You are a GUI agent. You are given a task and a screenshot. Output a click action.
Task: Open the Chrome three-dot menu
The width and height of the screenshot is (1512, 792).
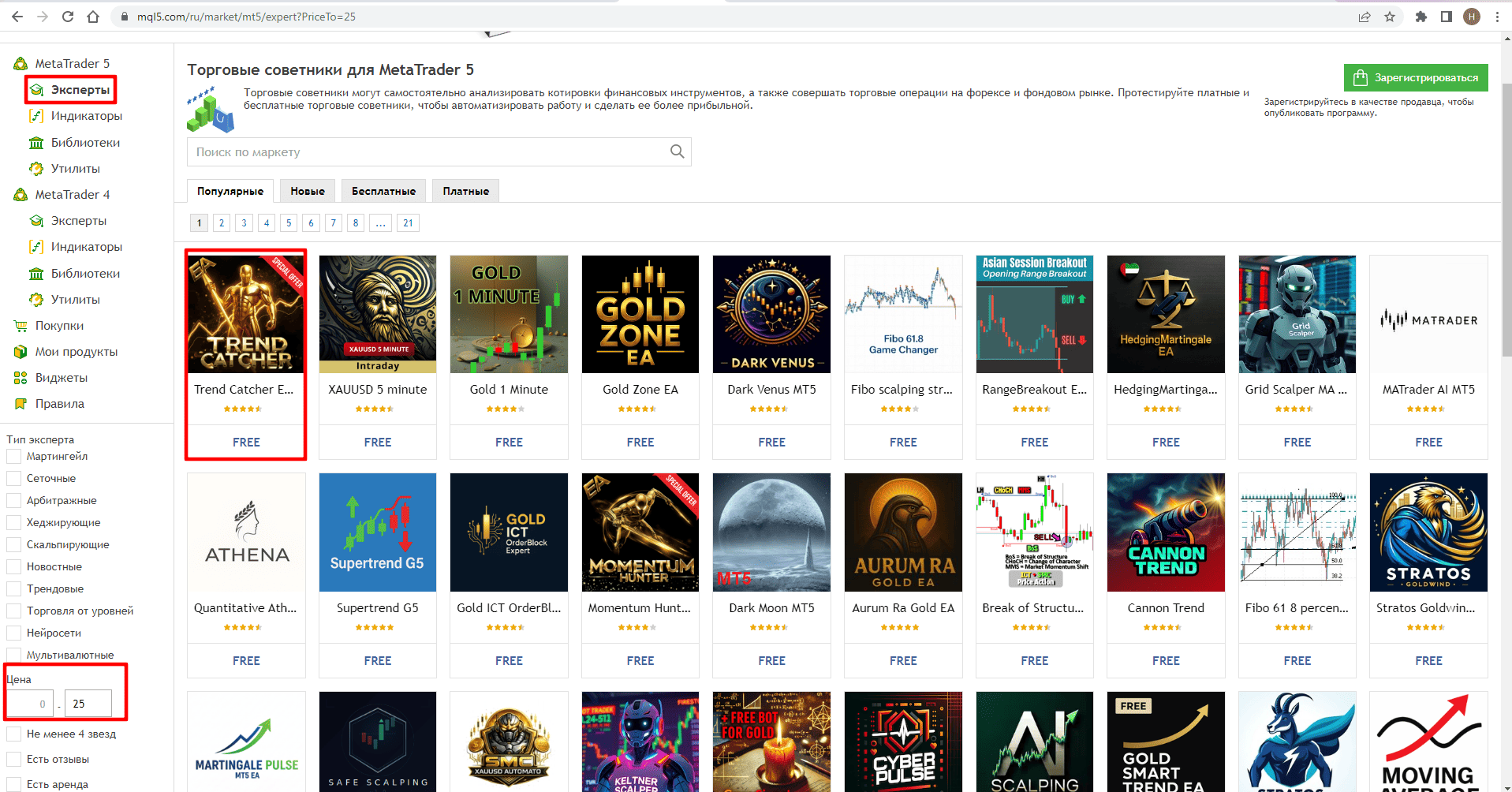[x=1497, y=17]
